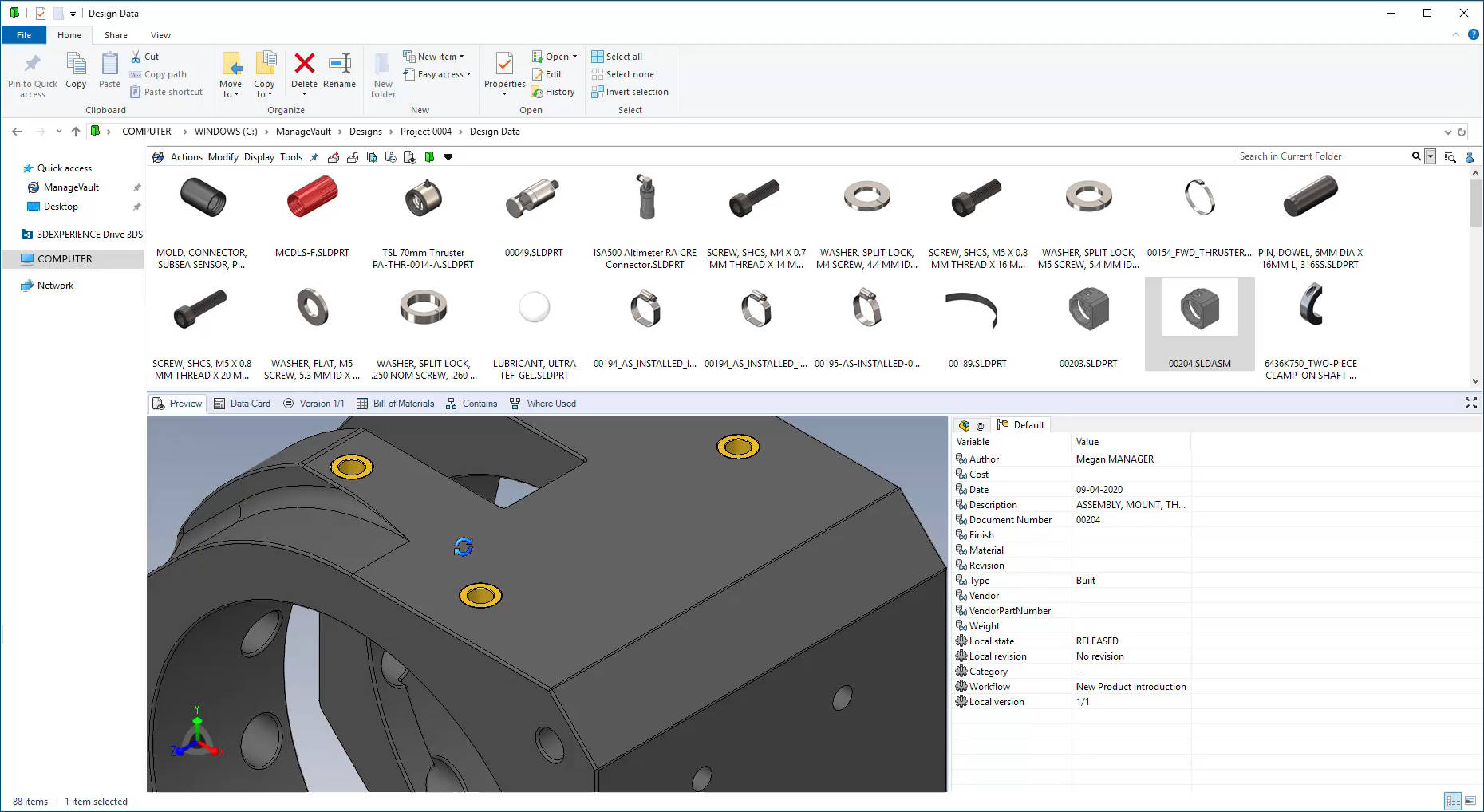Open the File menu tab
The width and height of the screenshot is (1484, 812).
(24, 35)
